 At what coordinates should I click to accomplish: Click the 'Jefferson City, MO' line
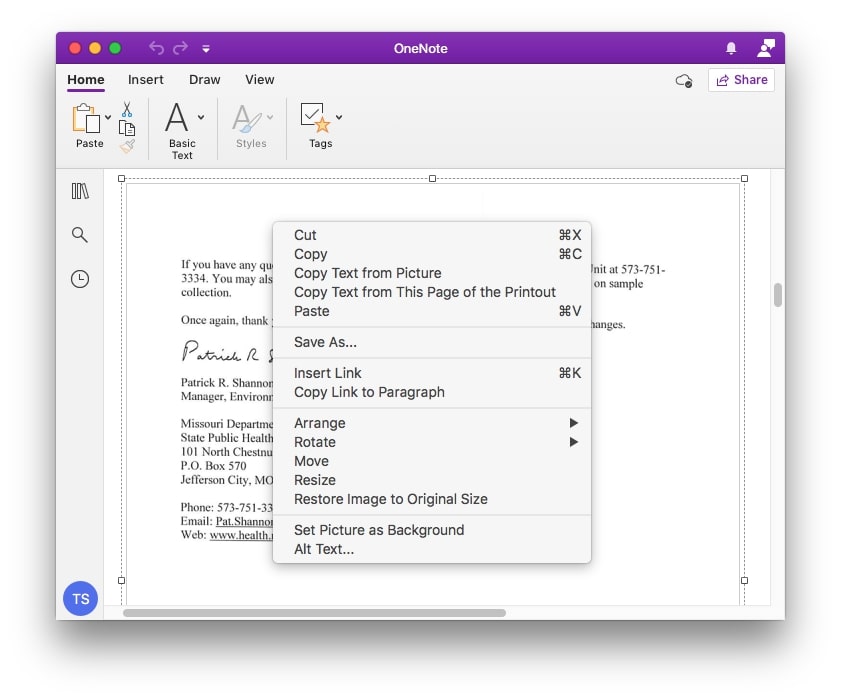[x=227, y=480]
